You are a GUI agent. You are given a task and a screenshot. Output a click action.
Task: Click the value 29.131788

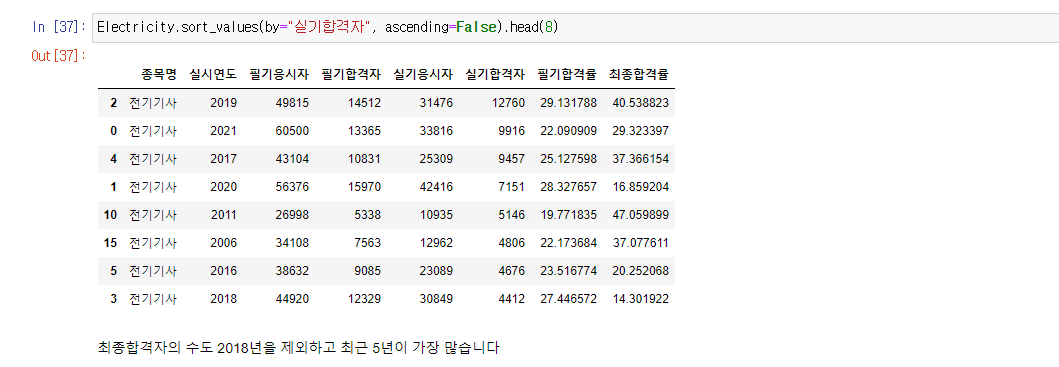tap(569, 103)
